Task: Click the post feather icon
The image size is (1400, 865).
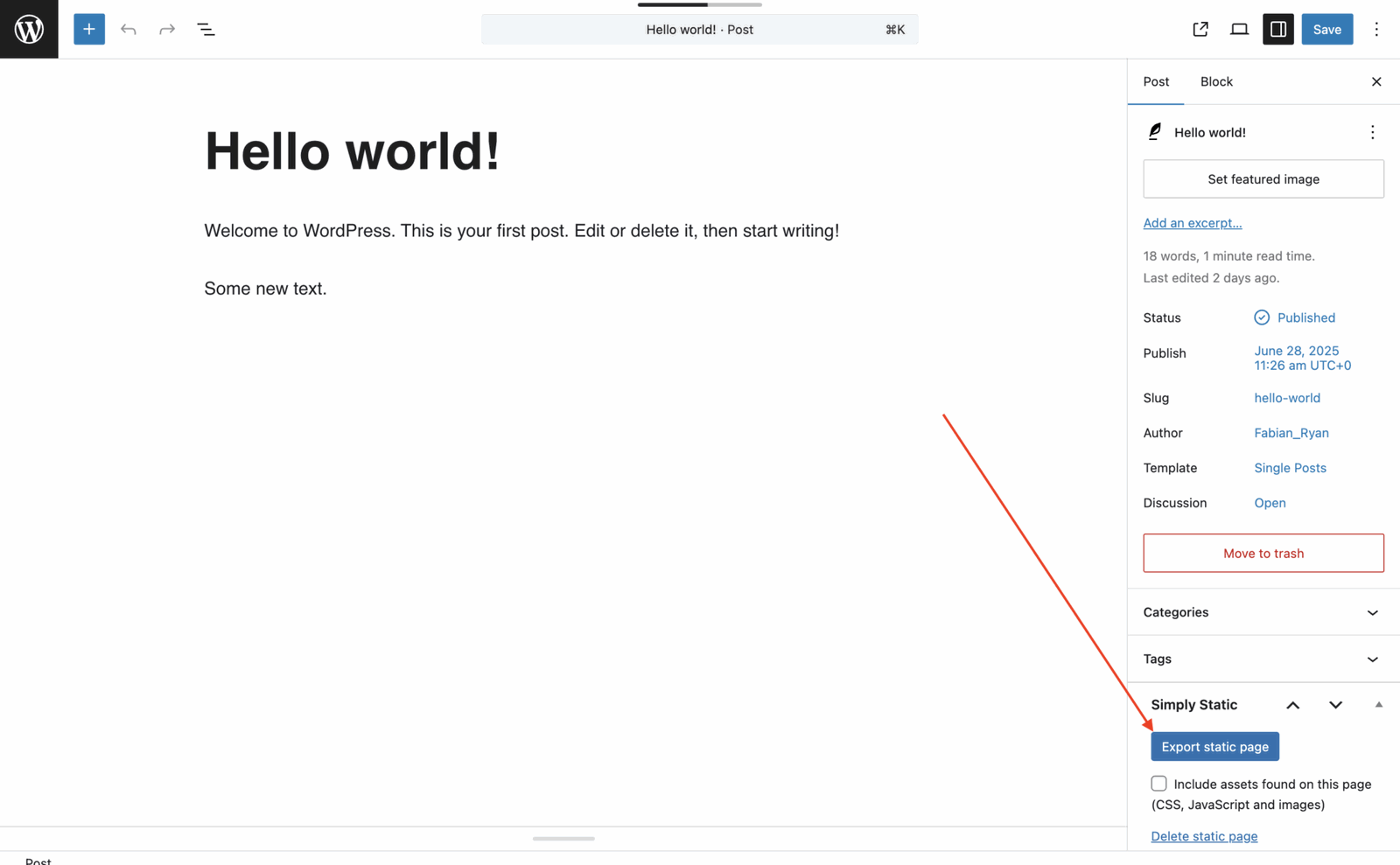Action: point(1155,132)
